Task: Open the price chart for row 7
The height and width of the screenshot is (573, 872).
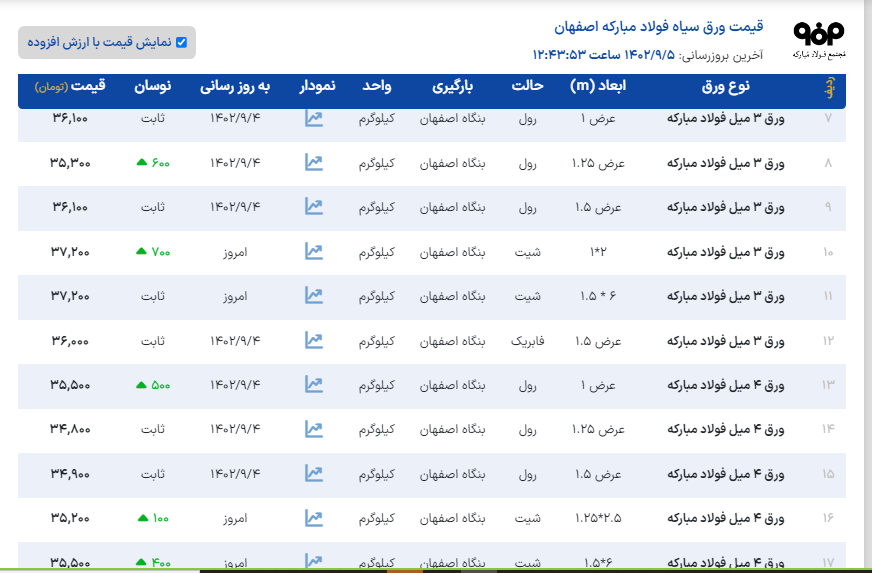Action: (314, 118)
